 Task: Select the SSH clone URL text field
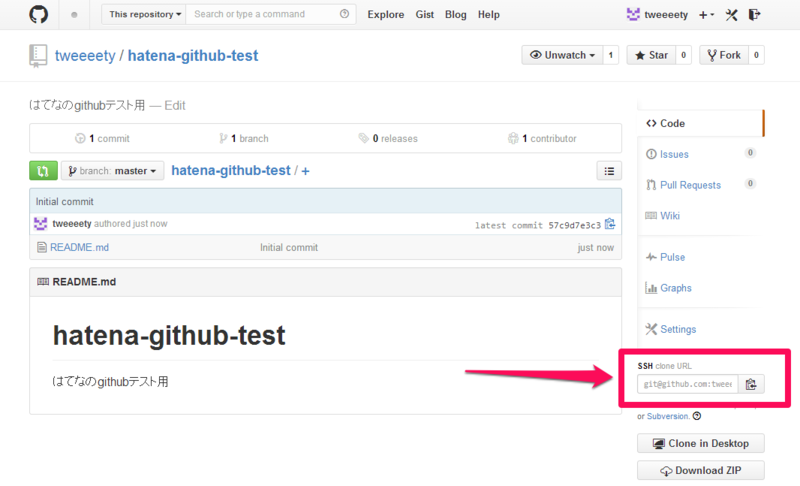[x=687, y=384]
